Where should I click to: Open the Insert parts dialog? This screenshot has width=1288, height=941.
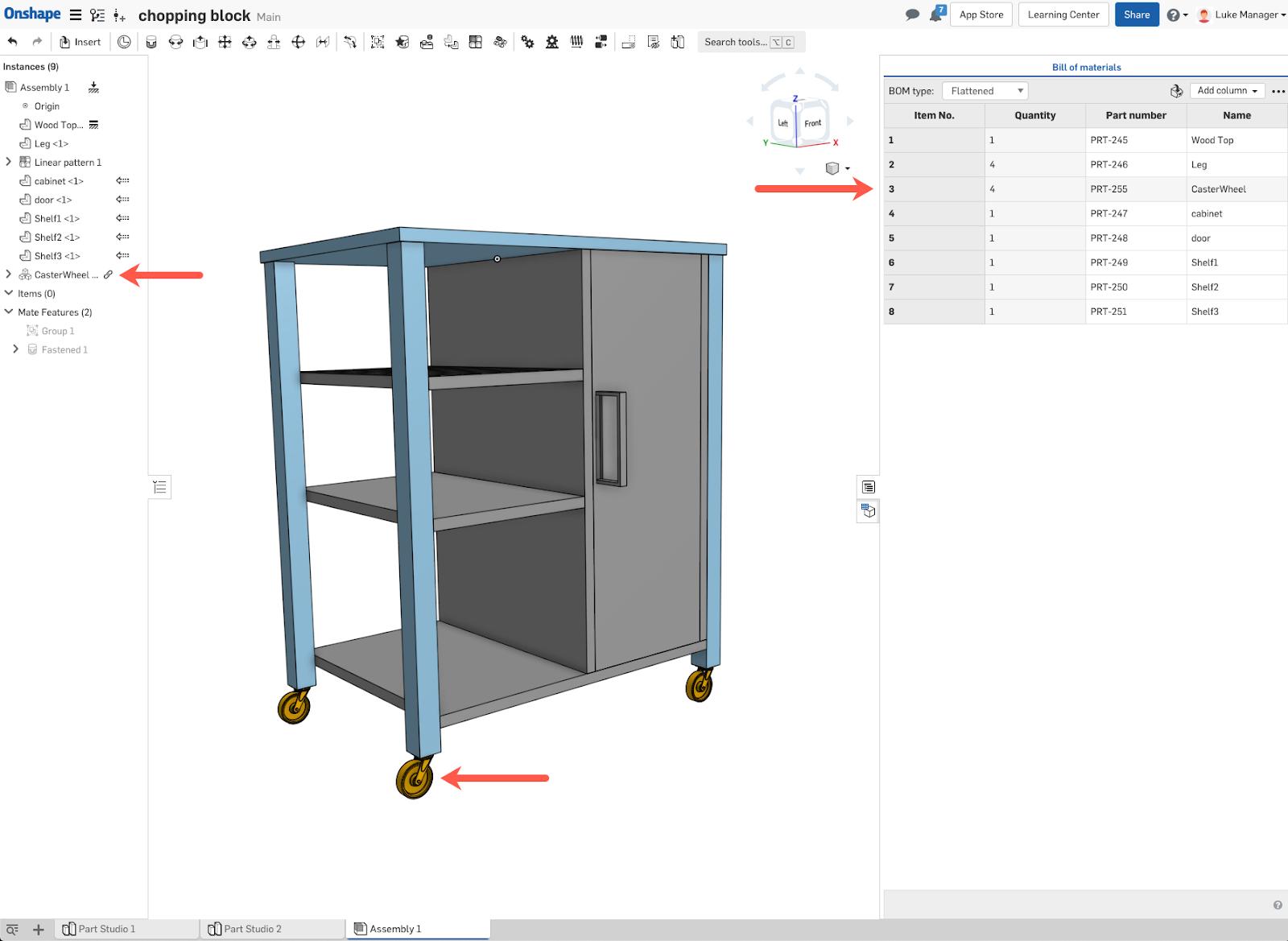point(80,42)
